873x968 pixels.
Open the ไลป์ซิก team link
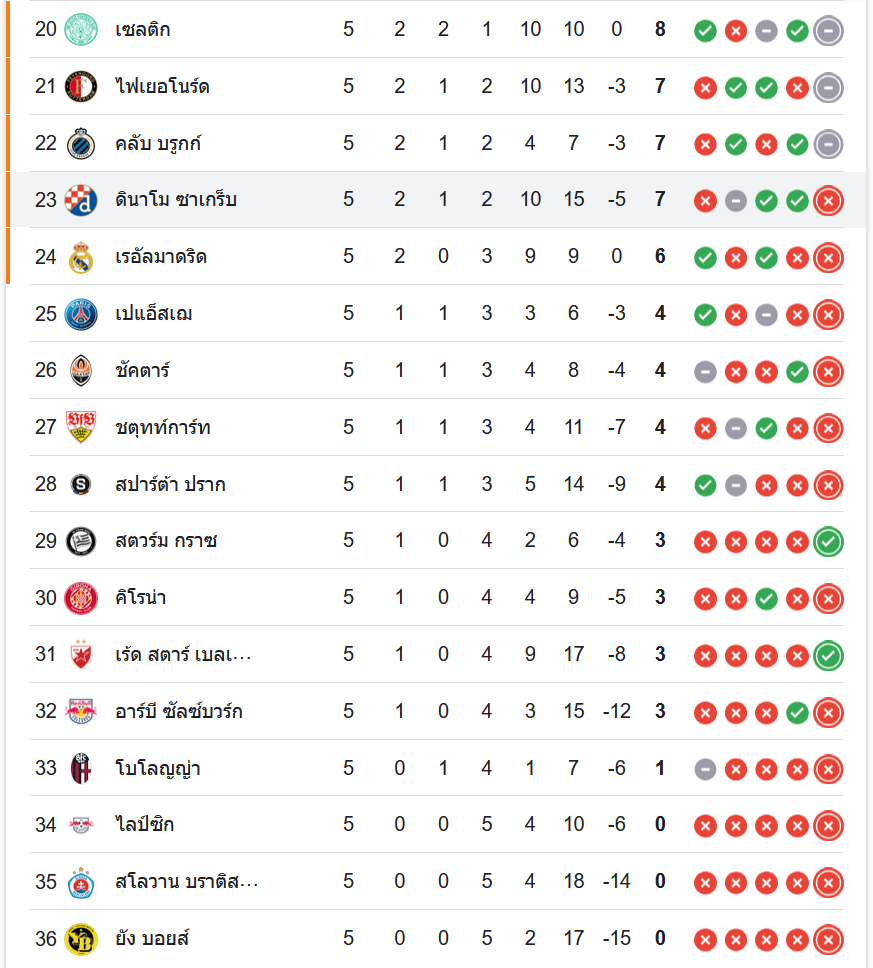pos(145,825)
